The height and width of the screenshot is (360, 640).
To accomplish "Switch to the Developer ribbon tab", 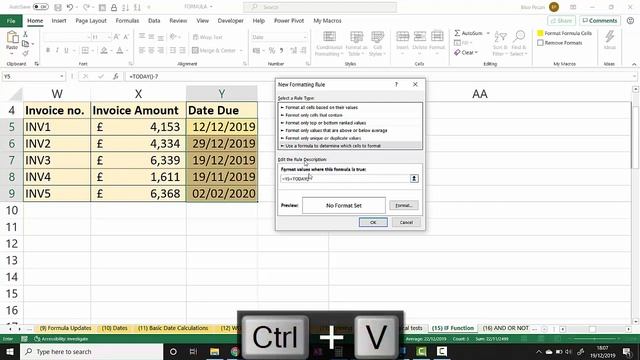I will click(230, 20).
